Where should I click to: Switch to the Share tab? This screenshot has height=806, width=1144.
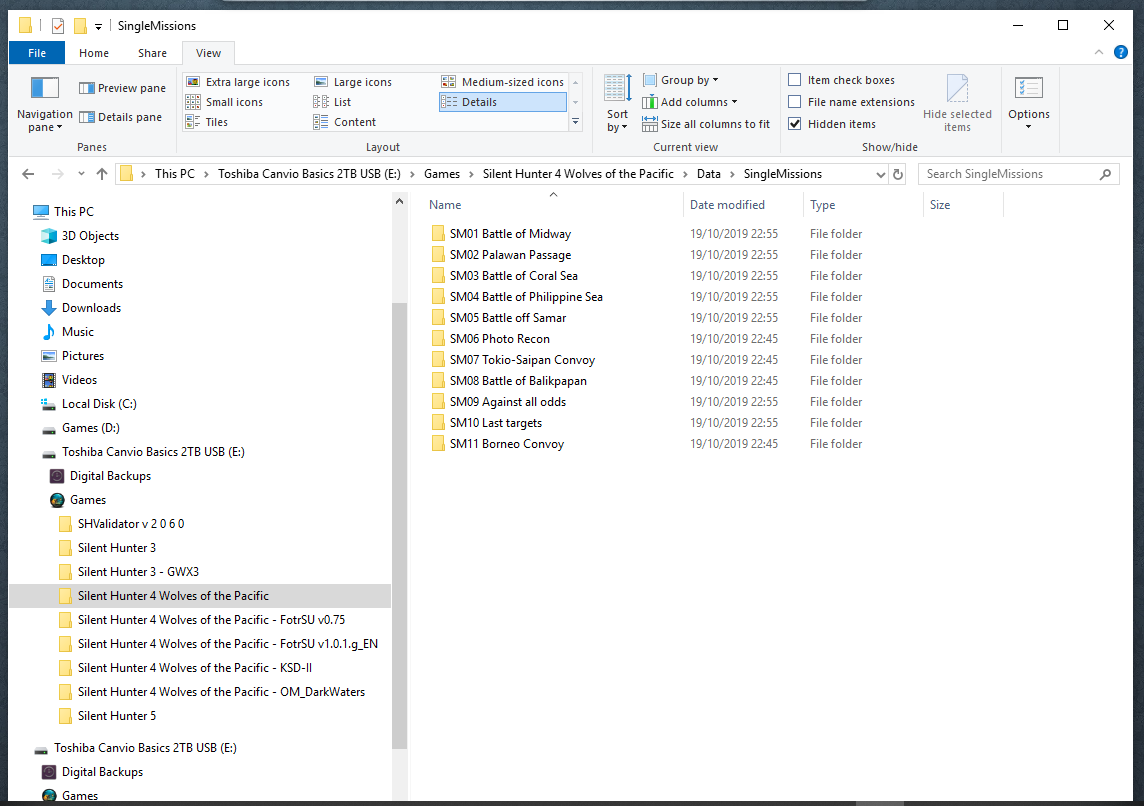(x=152, y=53)
